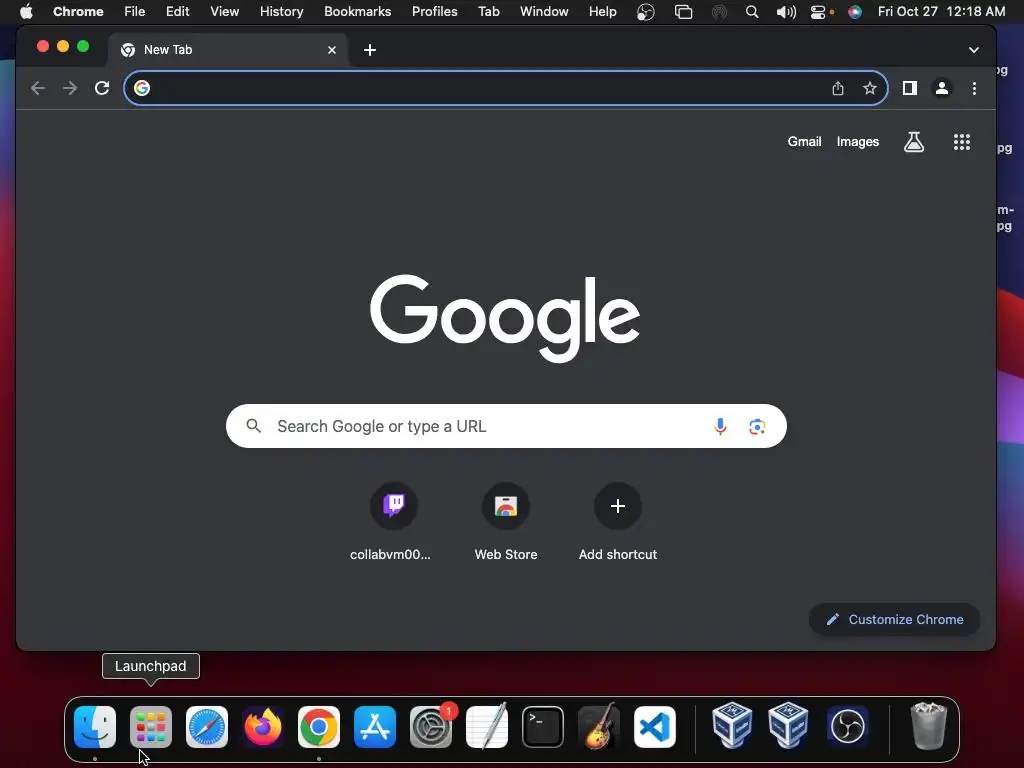This screenshot has height=768, width=1024.
Task: Launch Terminal from the Dock
Action: point(543,727)
